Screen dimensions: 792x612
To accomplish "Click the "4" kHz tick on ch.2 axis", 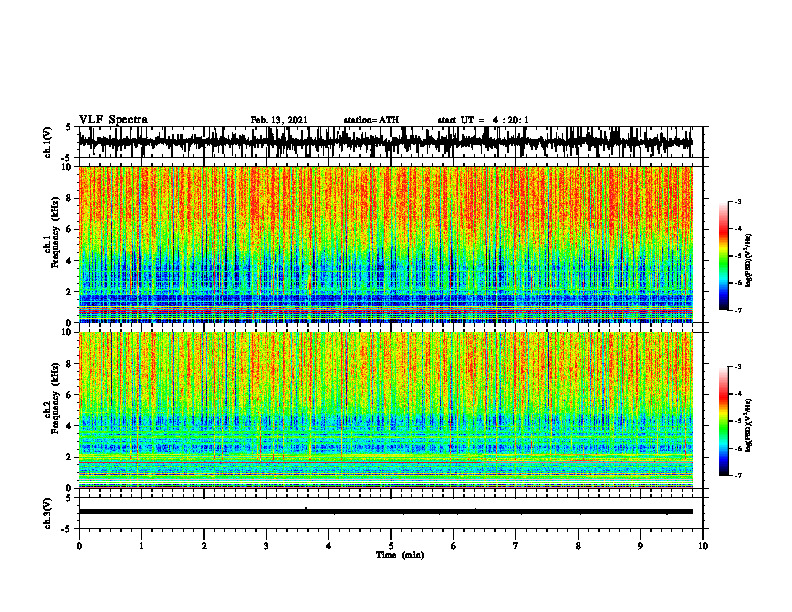I will 69,426.
